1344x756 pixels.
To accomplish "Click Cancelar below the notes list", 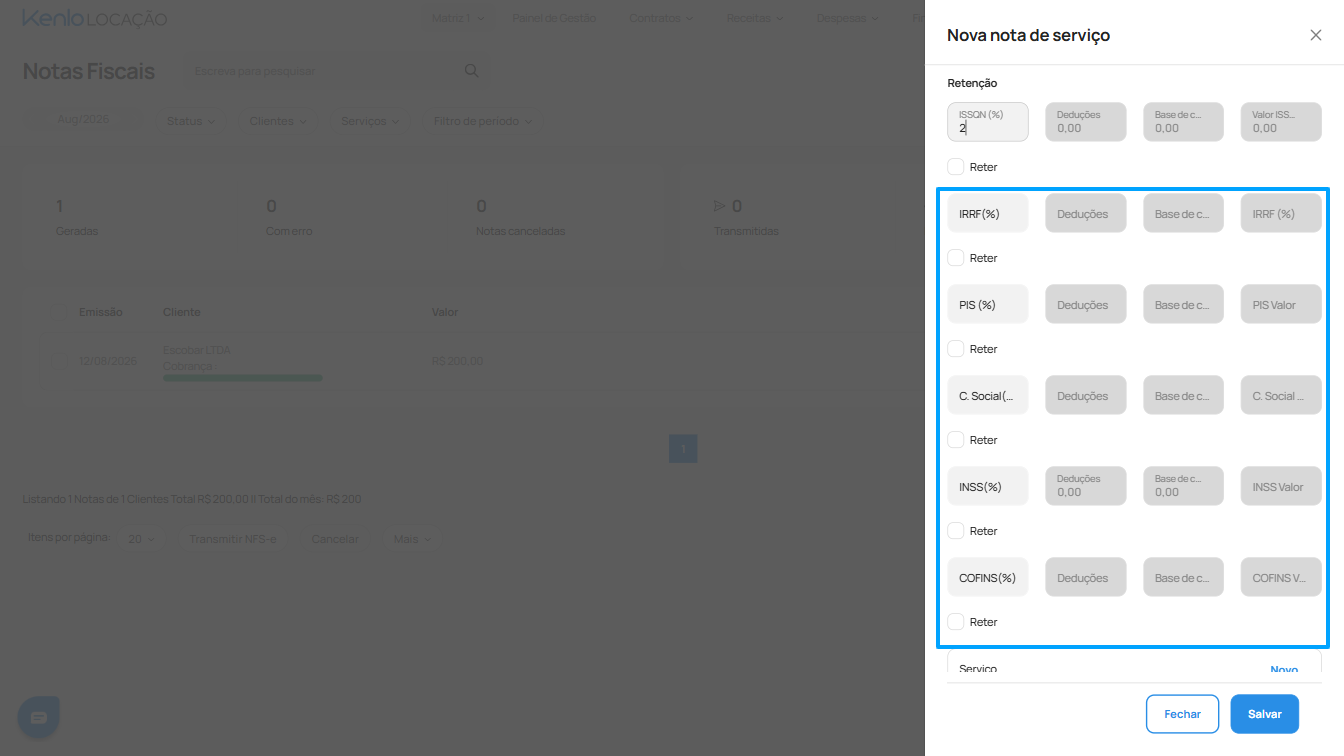I will pos(335,539).
